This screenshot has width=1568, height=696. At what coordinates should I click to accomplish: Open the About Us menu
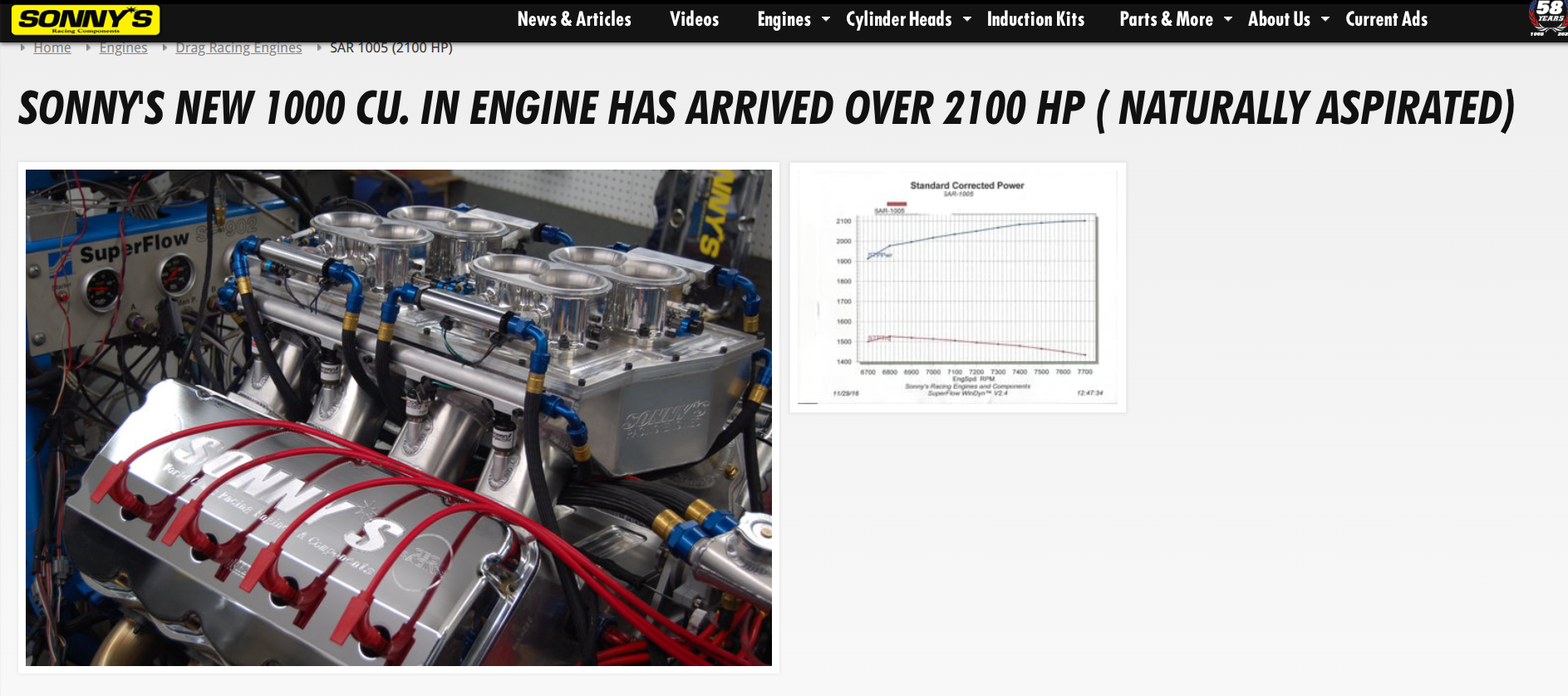click(1279, 19)
